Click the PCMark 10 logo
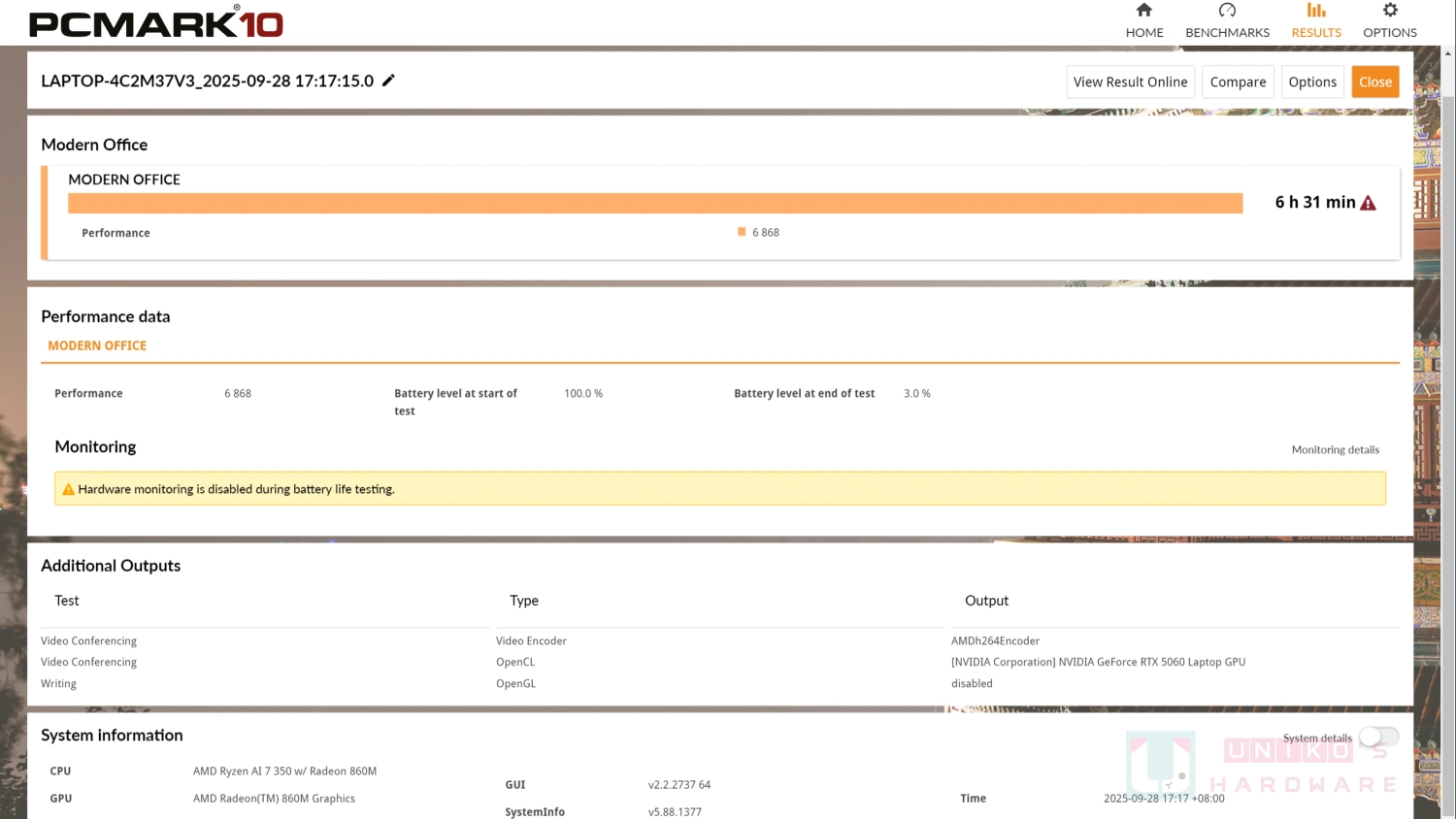1456x819 pixels. (x=156, y=22)
